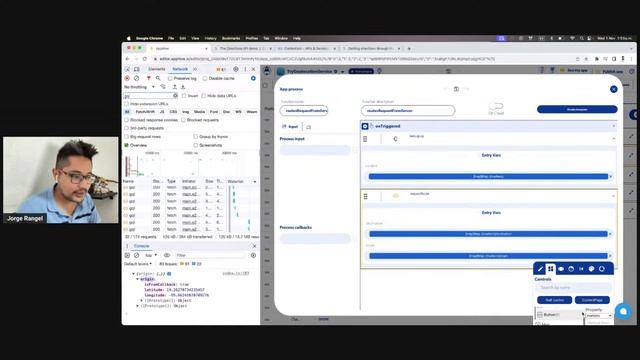Stop network recording with the red button
640x360 pixels.
tap(127, 78)
